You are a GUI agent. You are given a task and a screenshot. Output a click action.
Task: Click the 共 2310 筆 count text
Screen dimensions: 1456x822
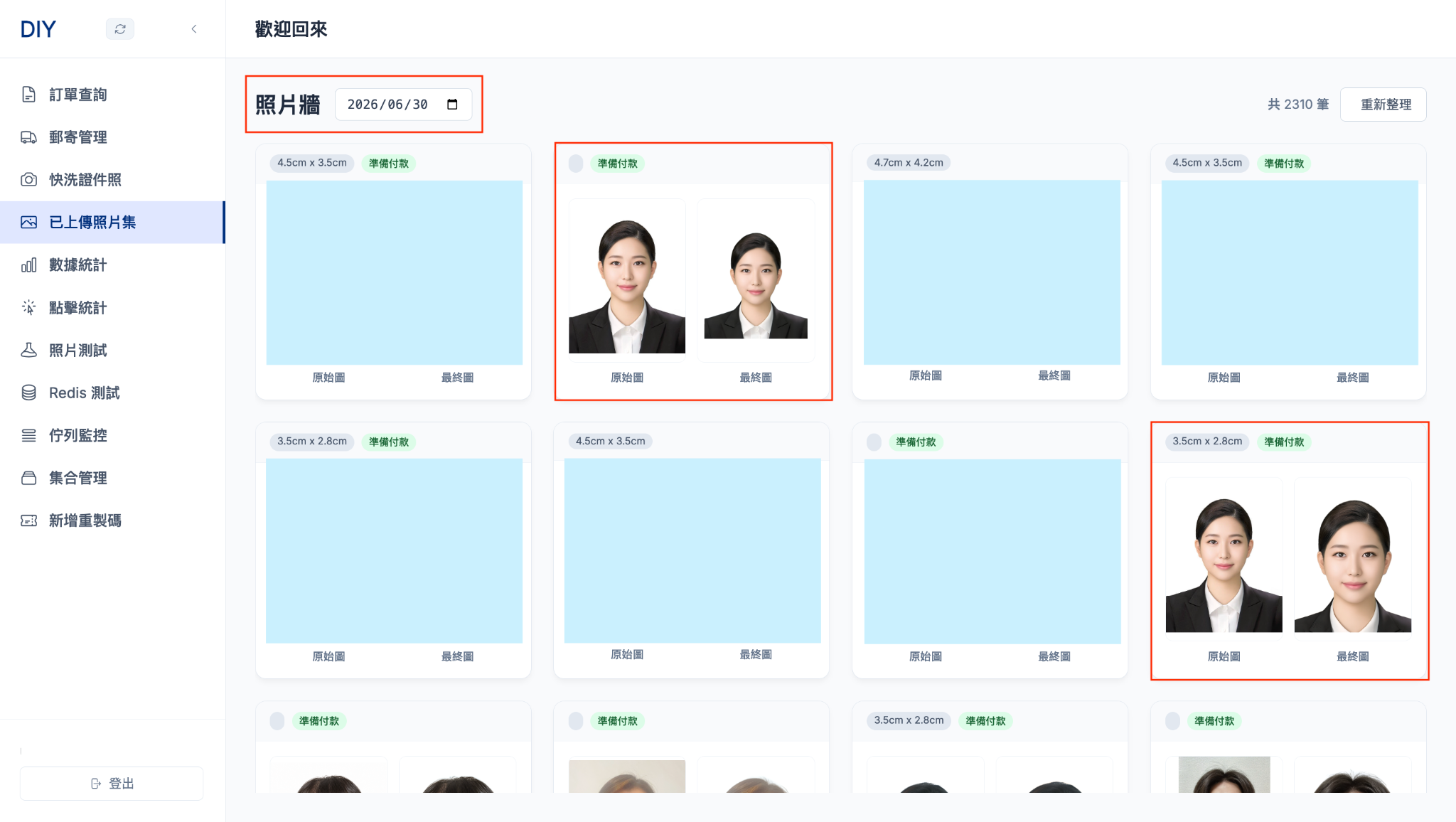tap(1298, 105)
